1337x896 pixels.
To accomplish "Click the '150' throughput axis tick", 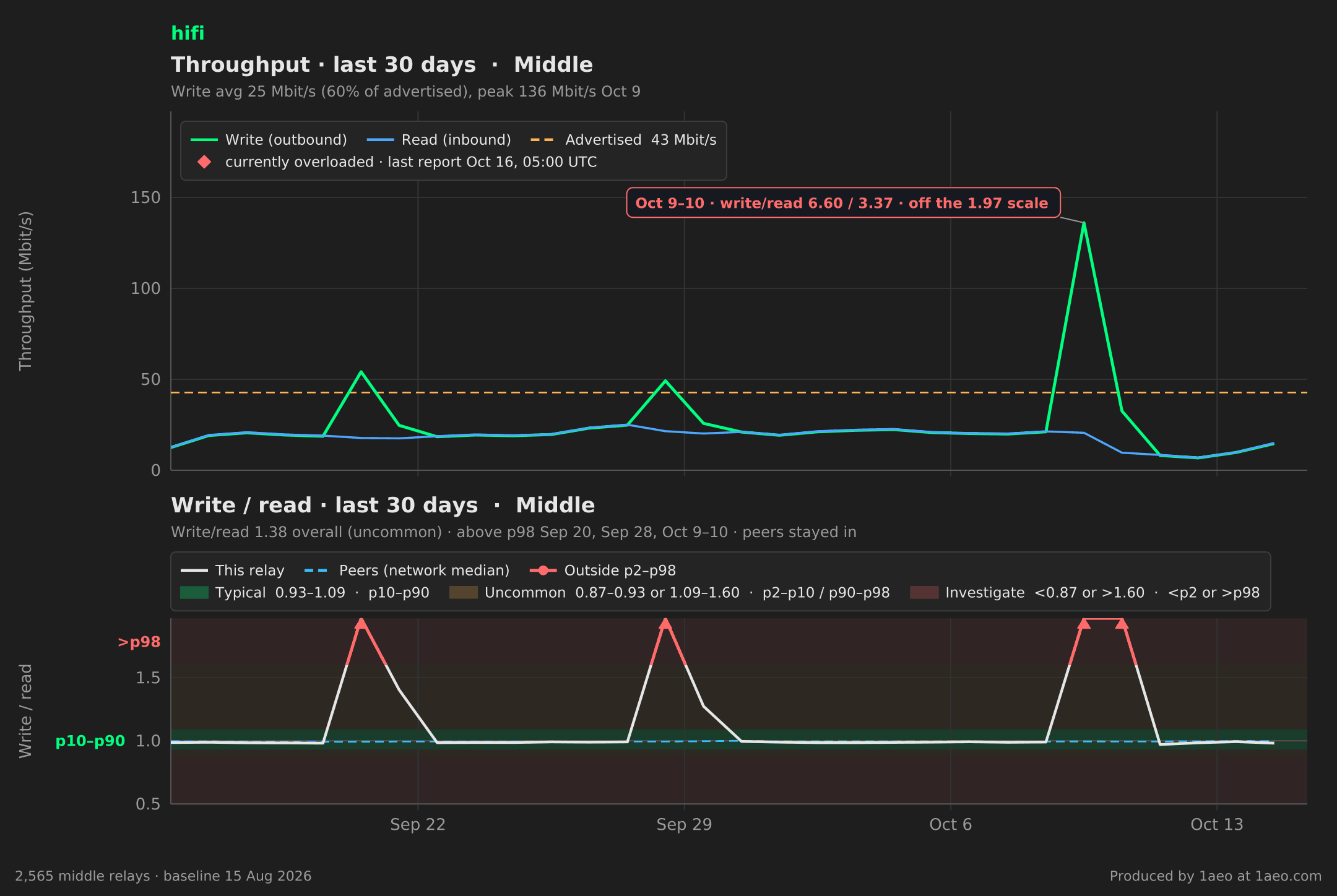I will click(x=145, y=197).
